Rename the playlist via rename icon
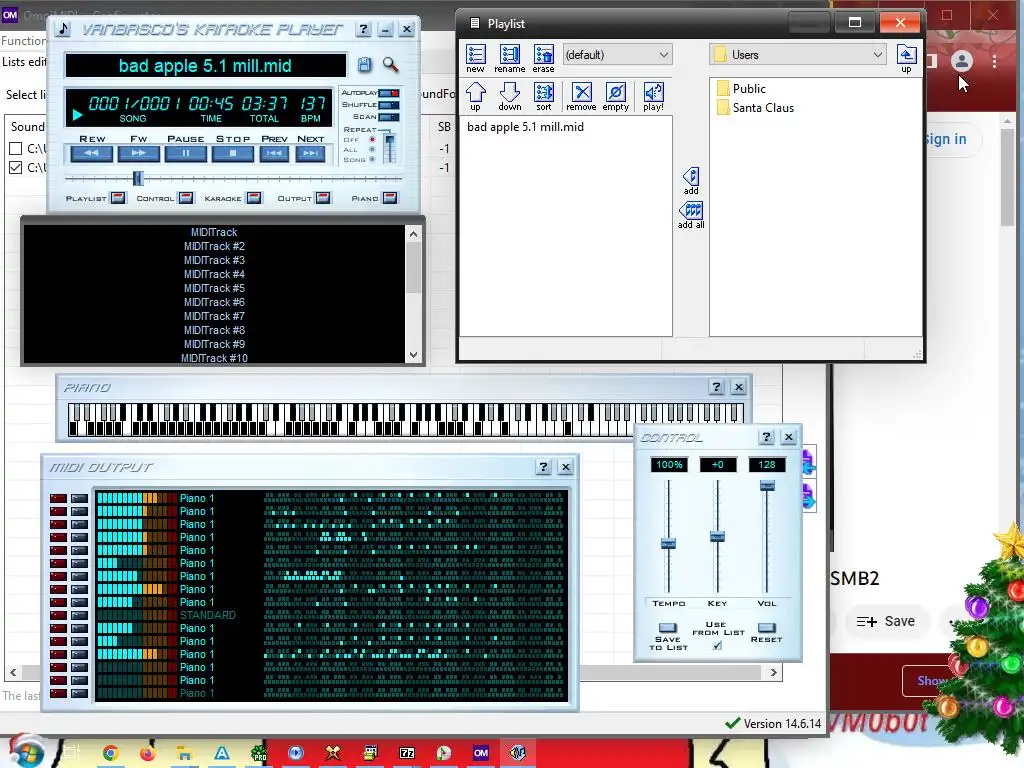The image size is (1024, 768). click(509, 58)
